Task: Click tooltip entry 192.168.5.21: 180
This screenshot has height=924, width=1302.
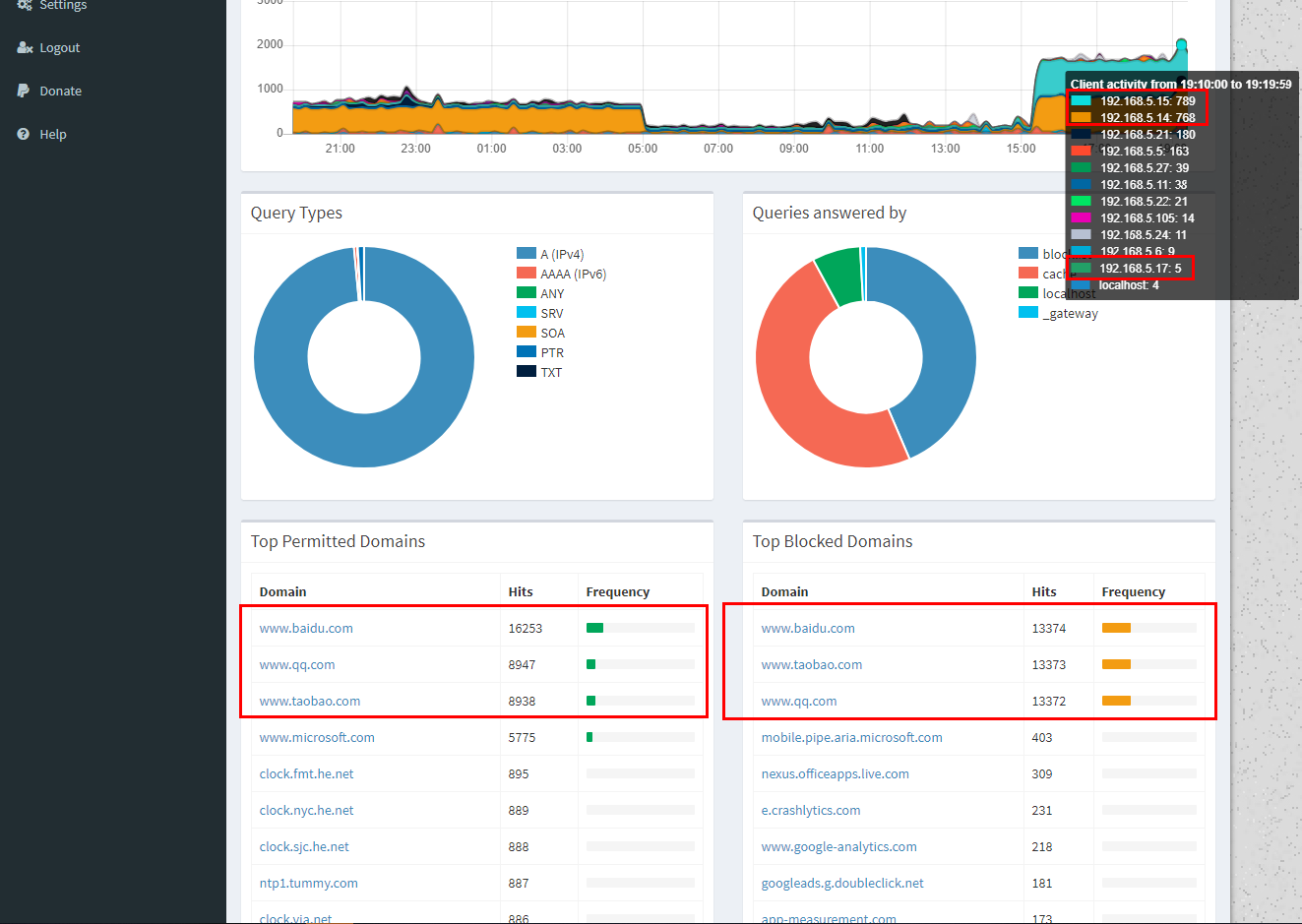Action: [x=1133, y=134]
